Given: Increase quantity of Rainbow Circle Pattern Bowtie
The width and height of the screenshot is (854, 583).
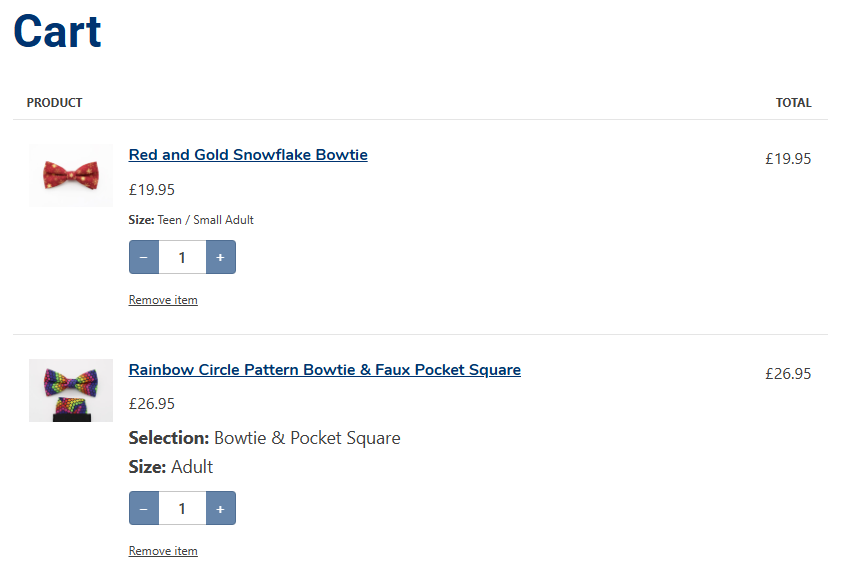Looking at the screenshot, I should (x=220, y=508).
